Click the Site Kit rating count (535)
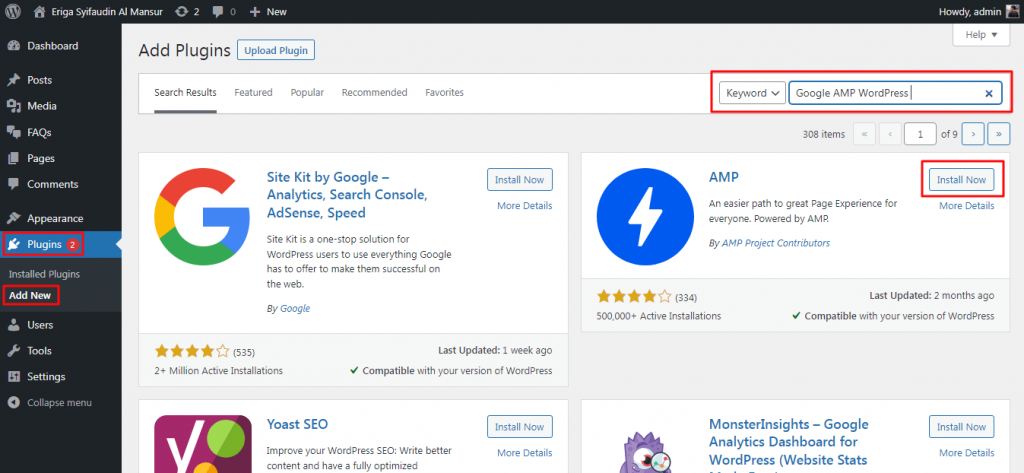The height and width of the screenshot is (473, 1024). tap(244, 352)
